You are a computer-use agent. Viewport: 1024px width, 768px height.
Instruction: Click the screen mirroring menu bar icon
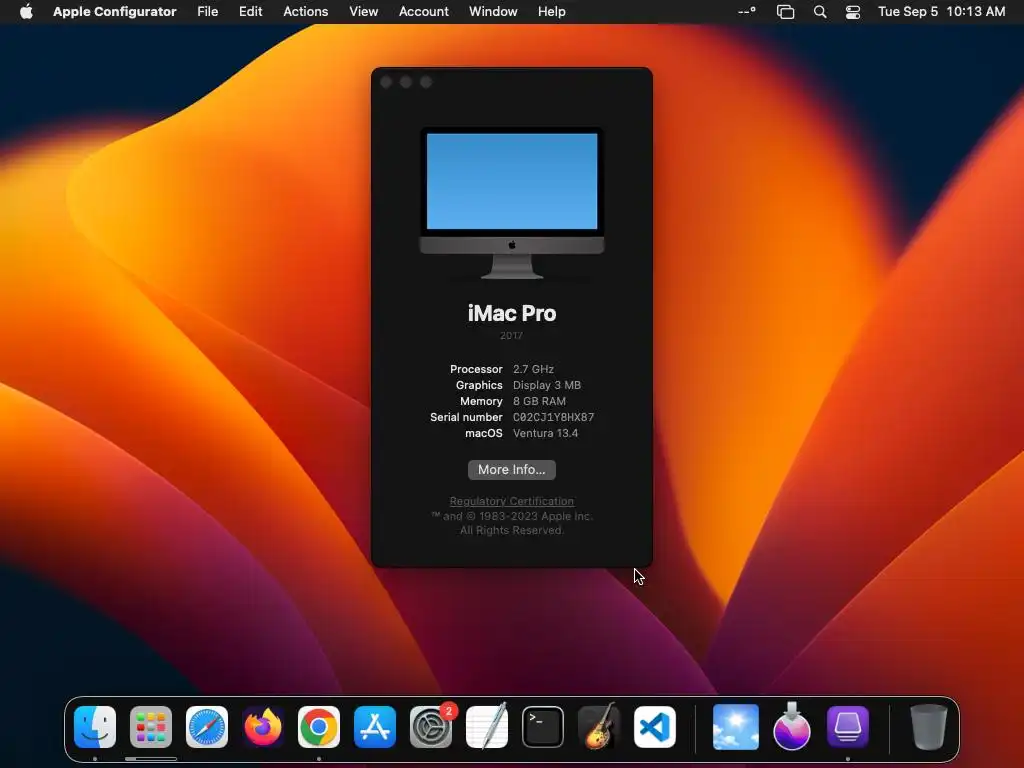[x=785, y=12]
